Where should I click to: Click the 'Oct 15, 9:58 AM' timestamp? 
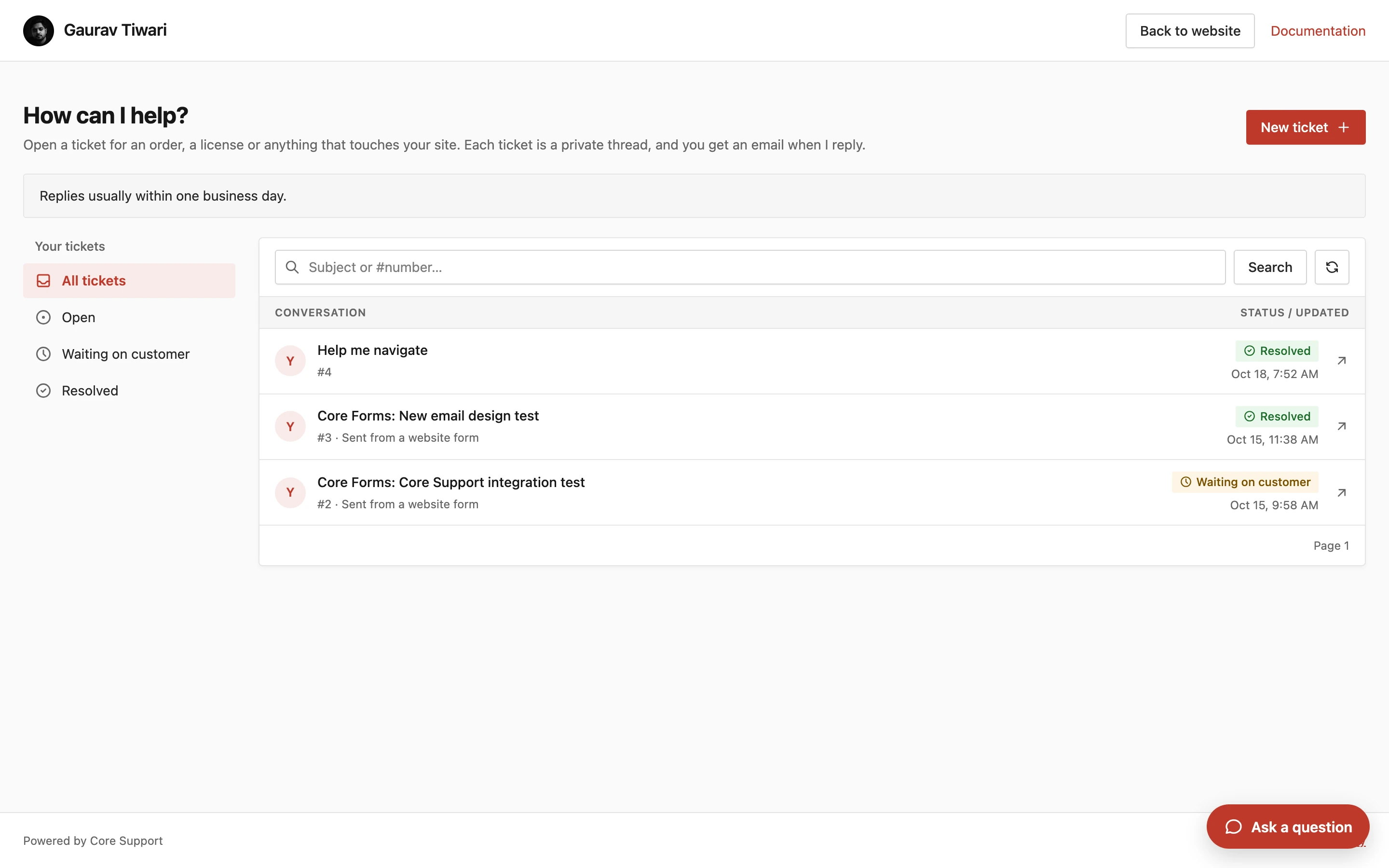[x=1274, y=505]
